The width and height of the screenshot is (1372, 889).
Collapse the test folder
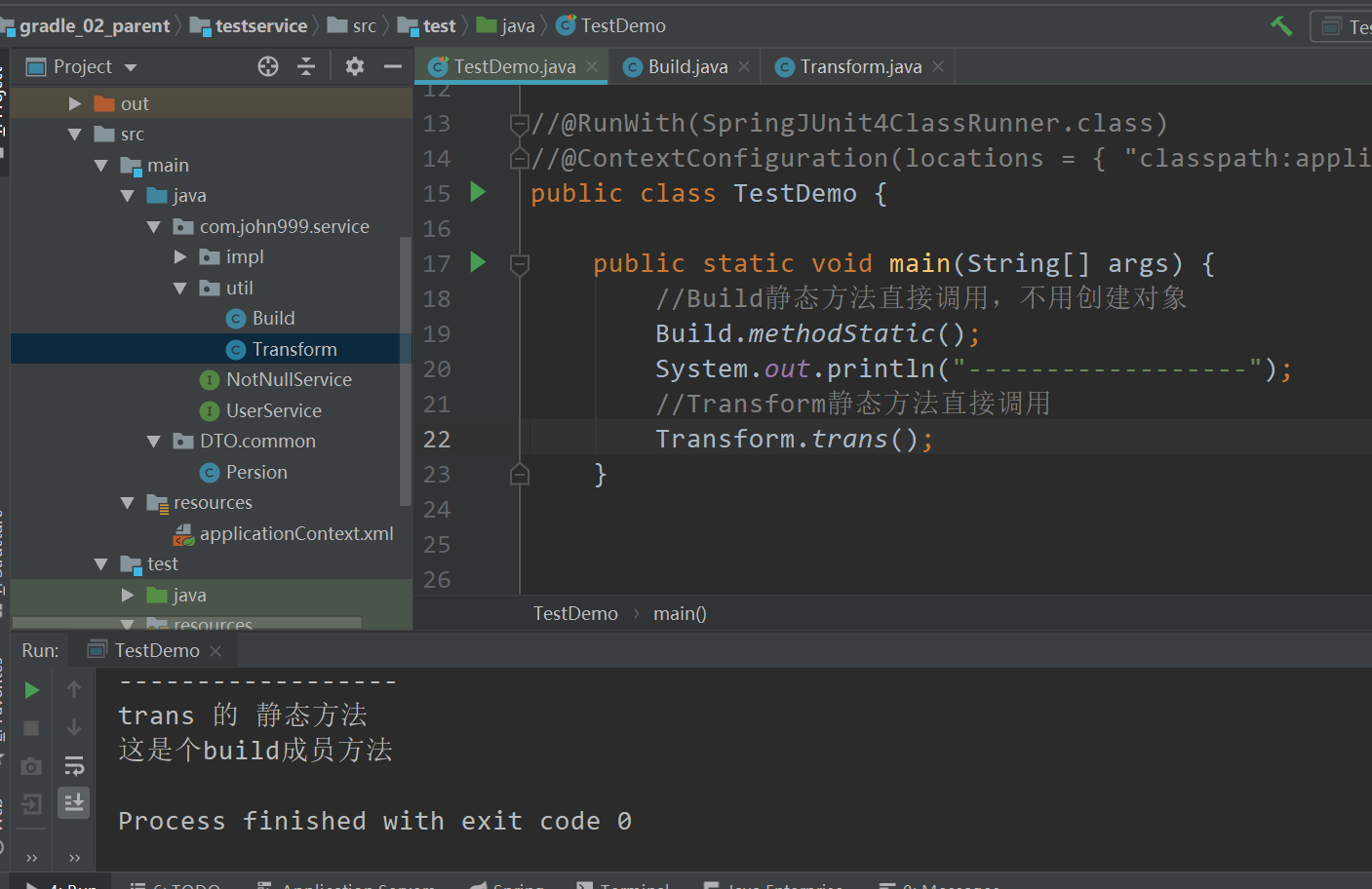[101, 564]
